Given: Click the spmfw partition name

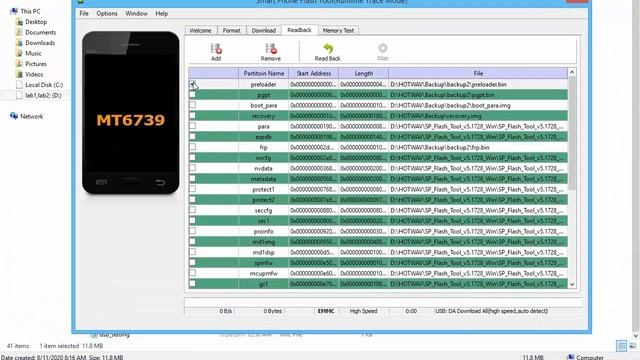Looking at the screenshot, I should click(x=264, y=263).
